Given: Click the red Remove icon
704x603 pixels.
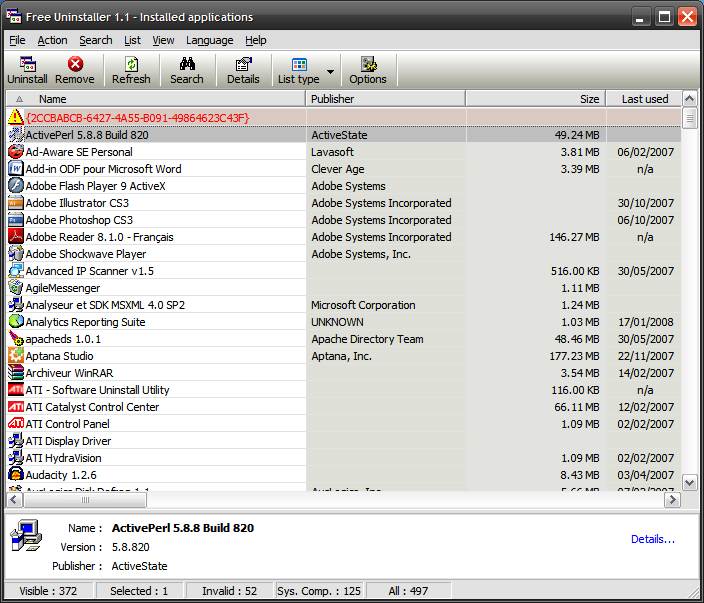Looking at the screenshot, I should [x=75, y=64].
